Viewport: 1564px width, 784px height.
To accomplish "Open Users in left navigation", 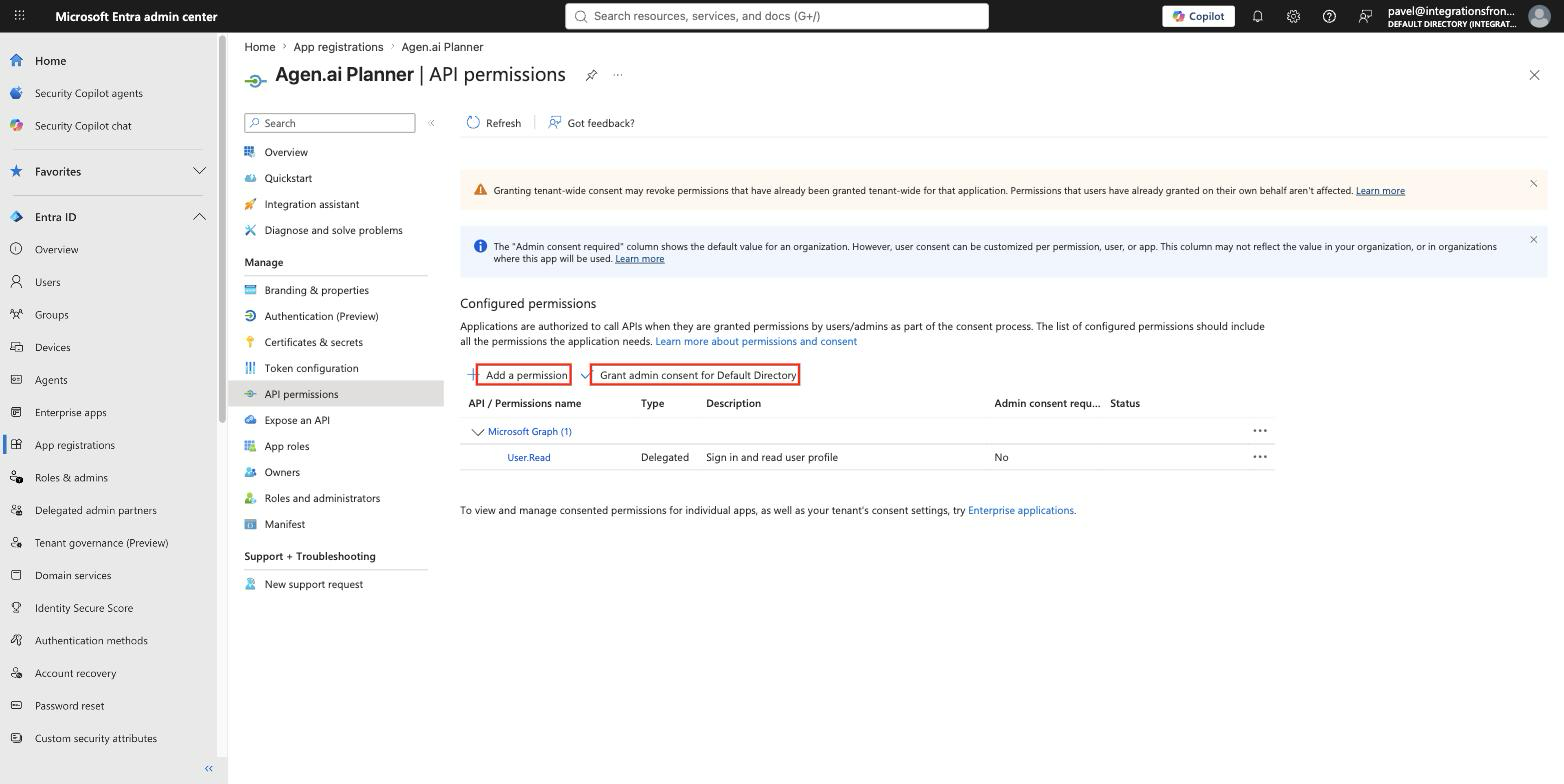I will pos(47,282).
